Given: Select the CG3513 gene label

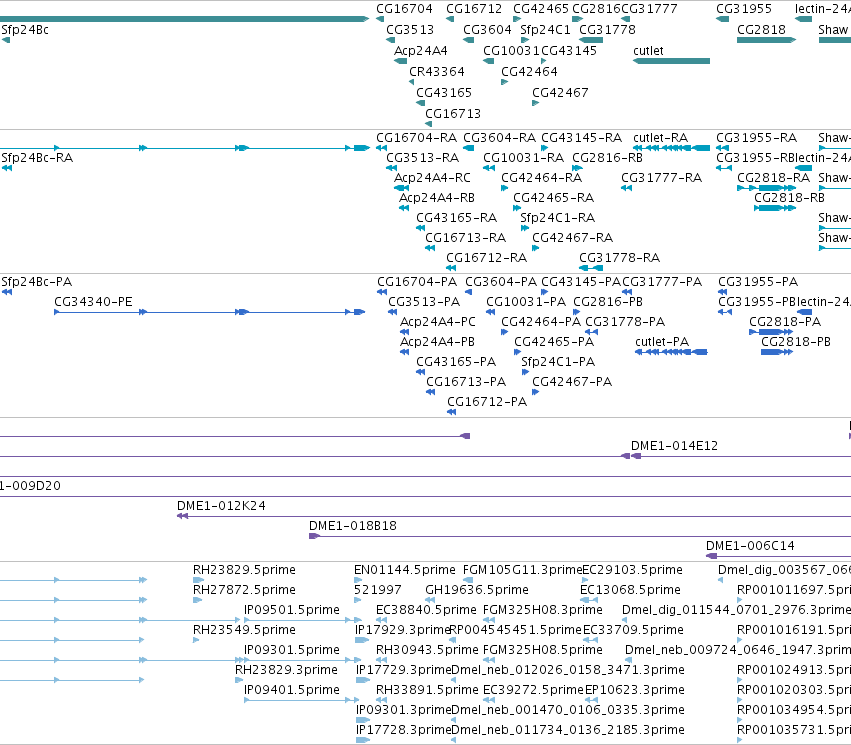Looking at the screenshot, I should [410, 30].
